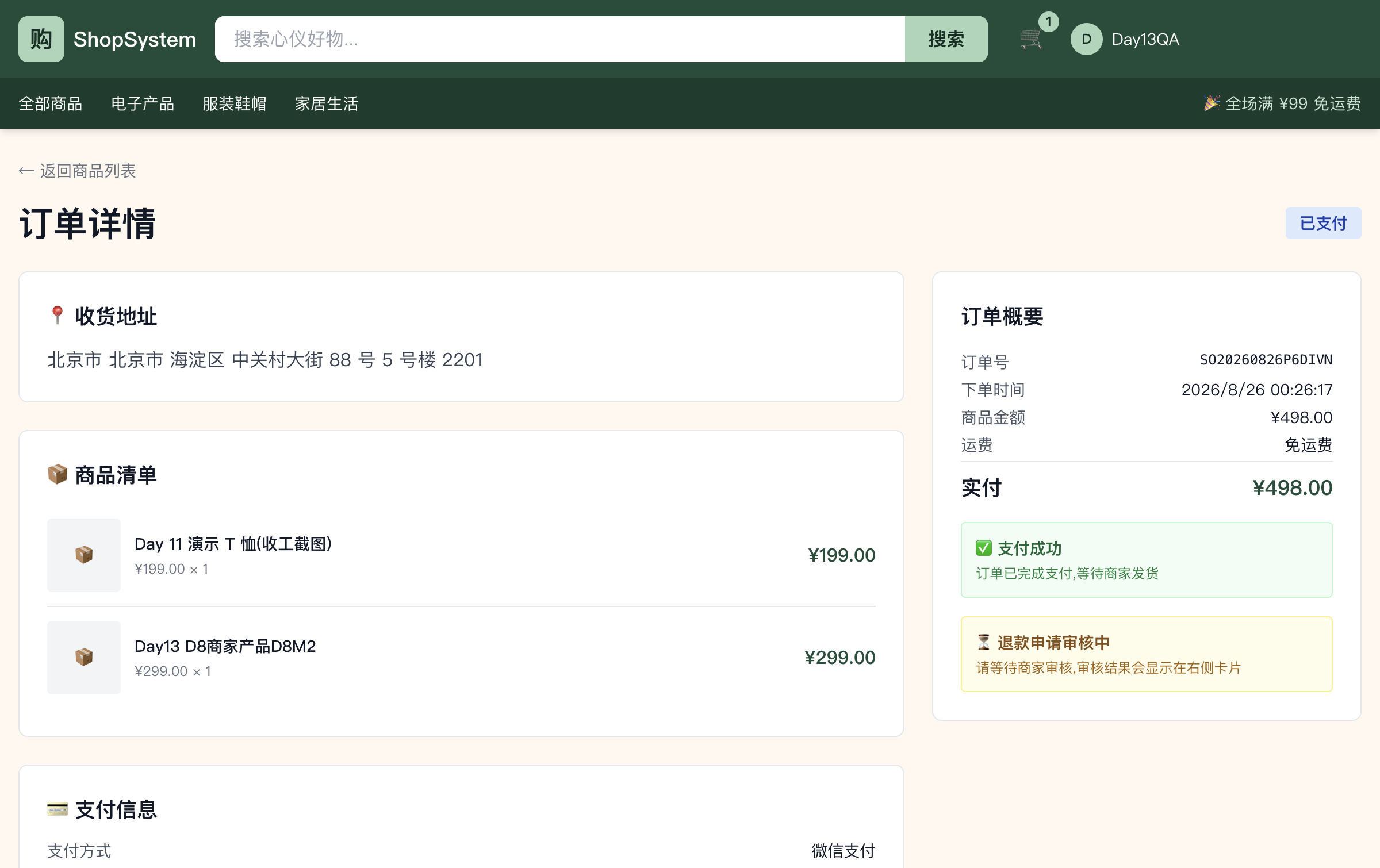Click product name Day 11 演示 T 恤(收工截图)
Viewport: 1380px width, 868px height.
click(233, 544)
